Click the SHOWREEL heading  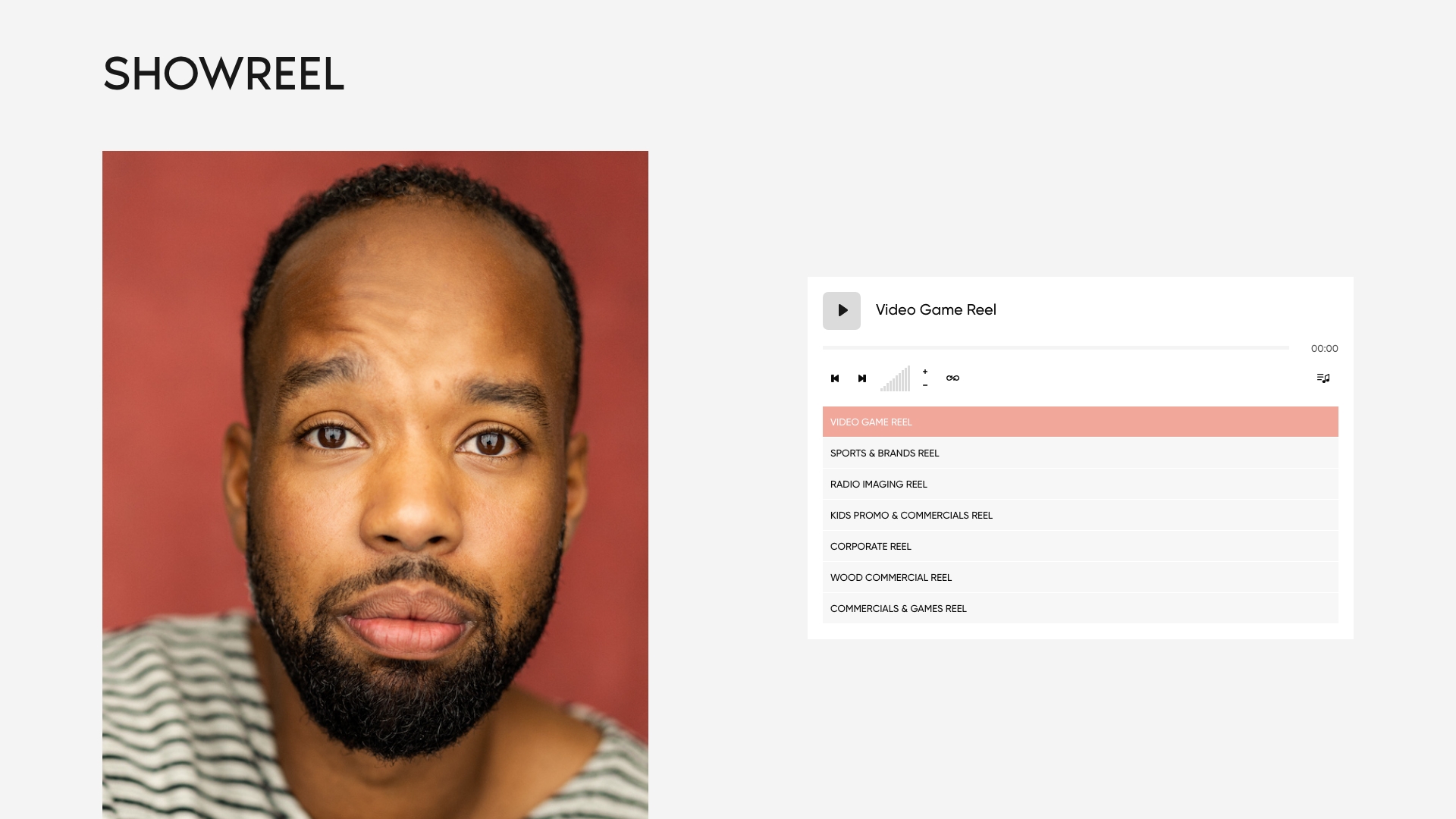tap(224, 74)
